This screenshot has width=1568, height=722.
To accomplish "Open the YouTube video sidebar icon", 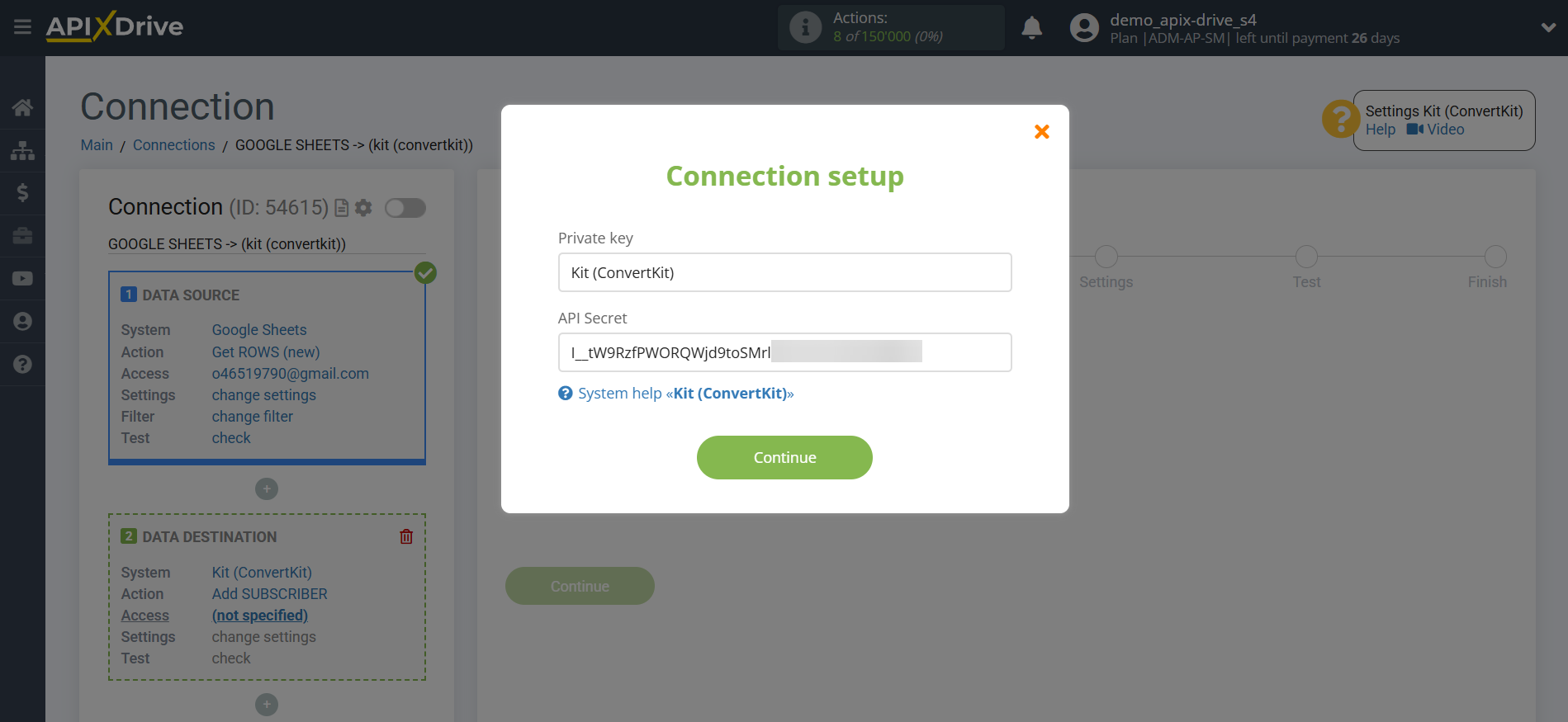I will click(22, 279).
